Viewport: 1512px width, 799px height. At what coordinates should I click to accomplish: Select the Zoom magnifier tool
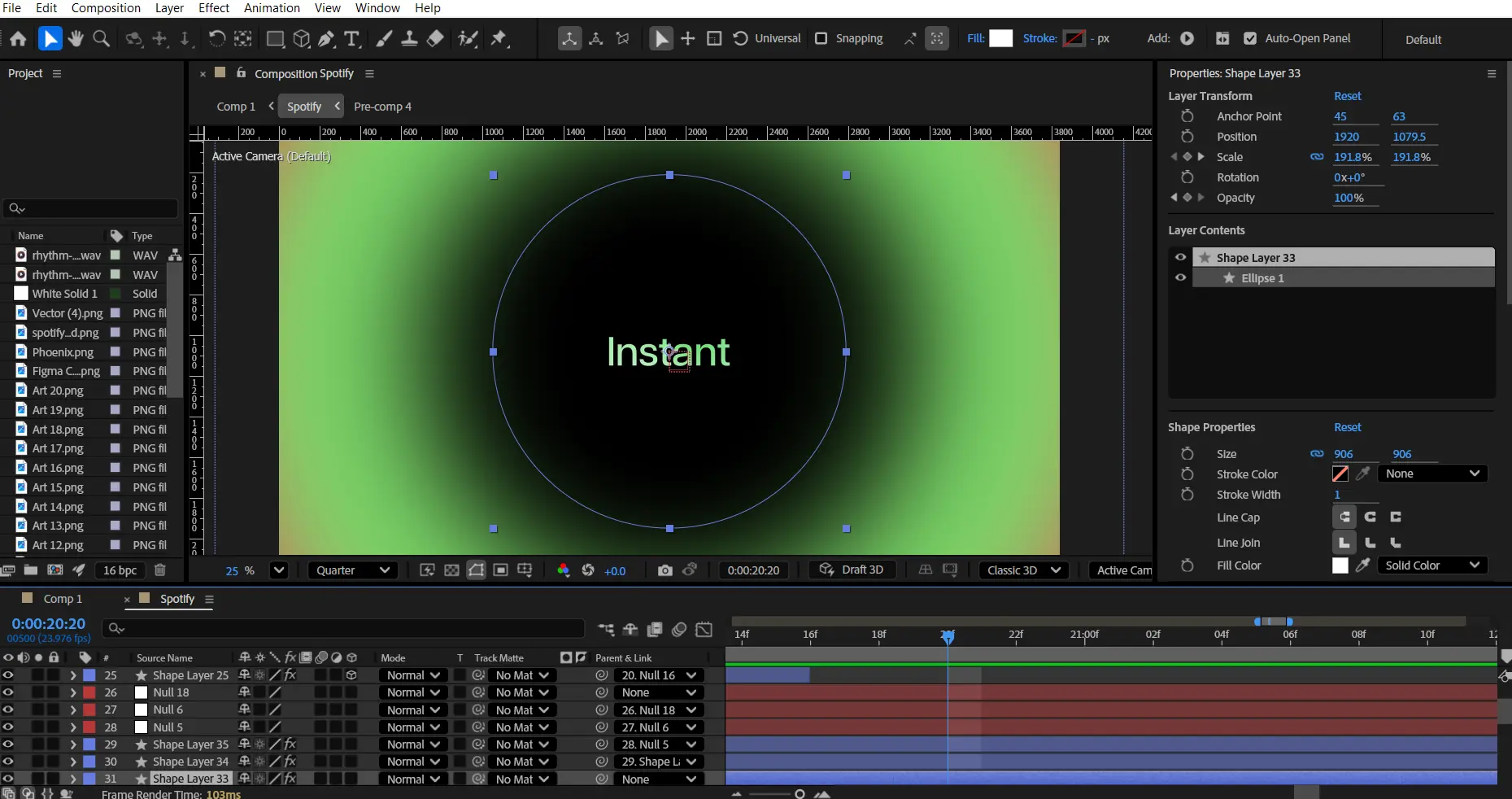click(102, 38)
